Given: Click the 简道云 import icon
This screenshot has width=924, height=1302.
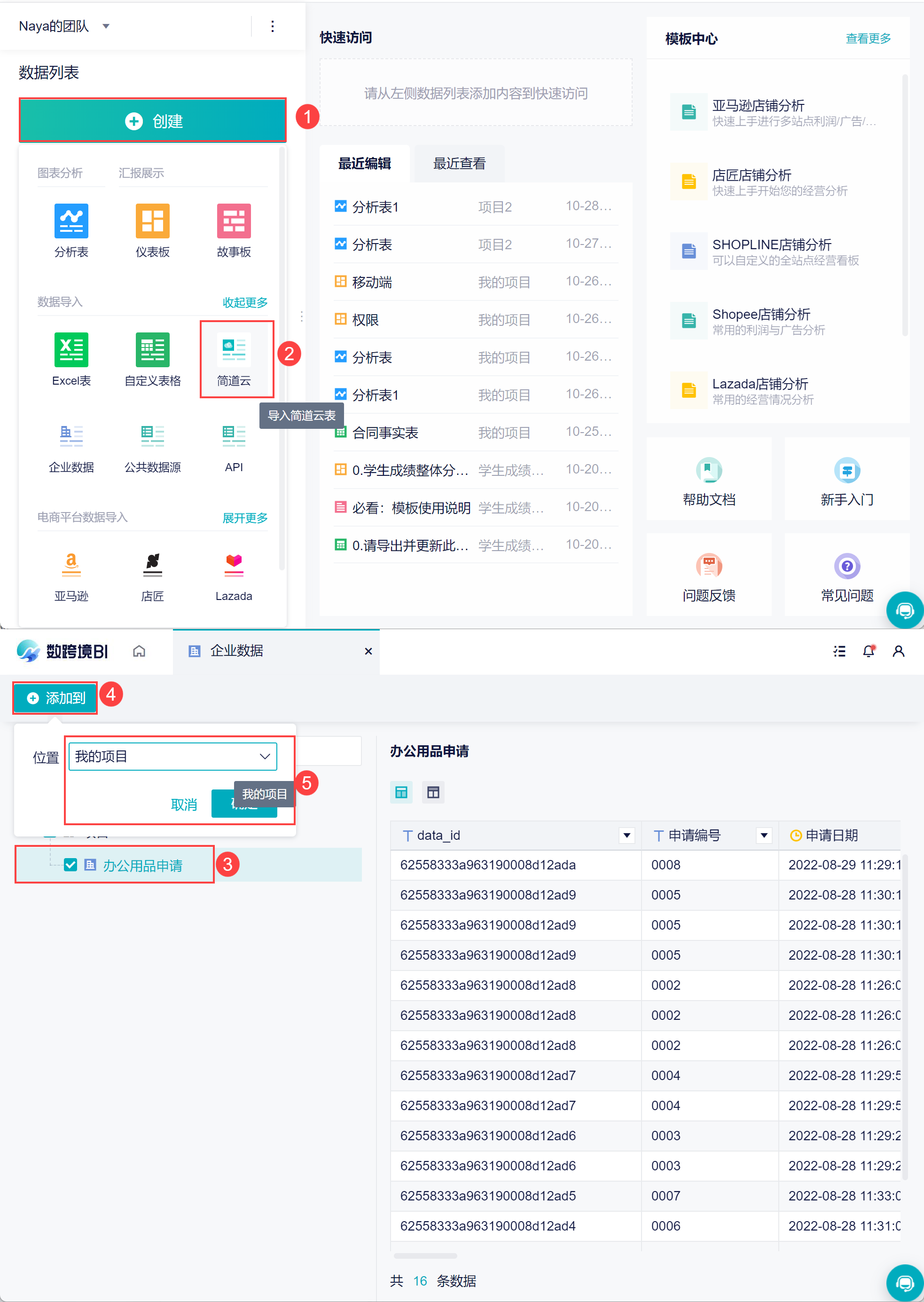Looking at the screenshot, I should click(233, 350).
